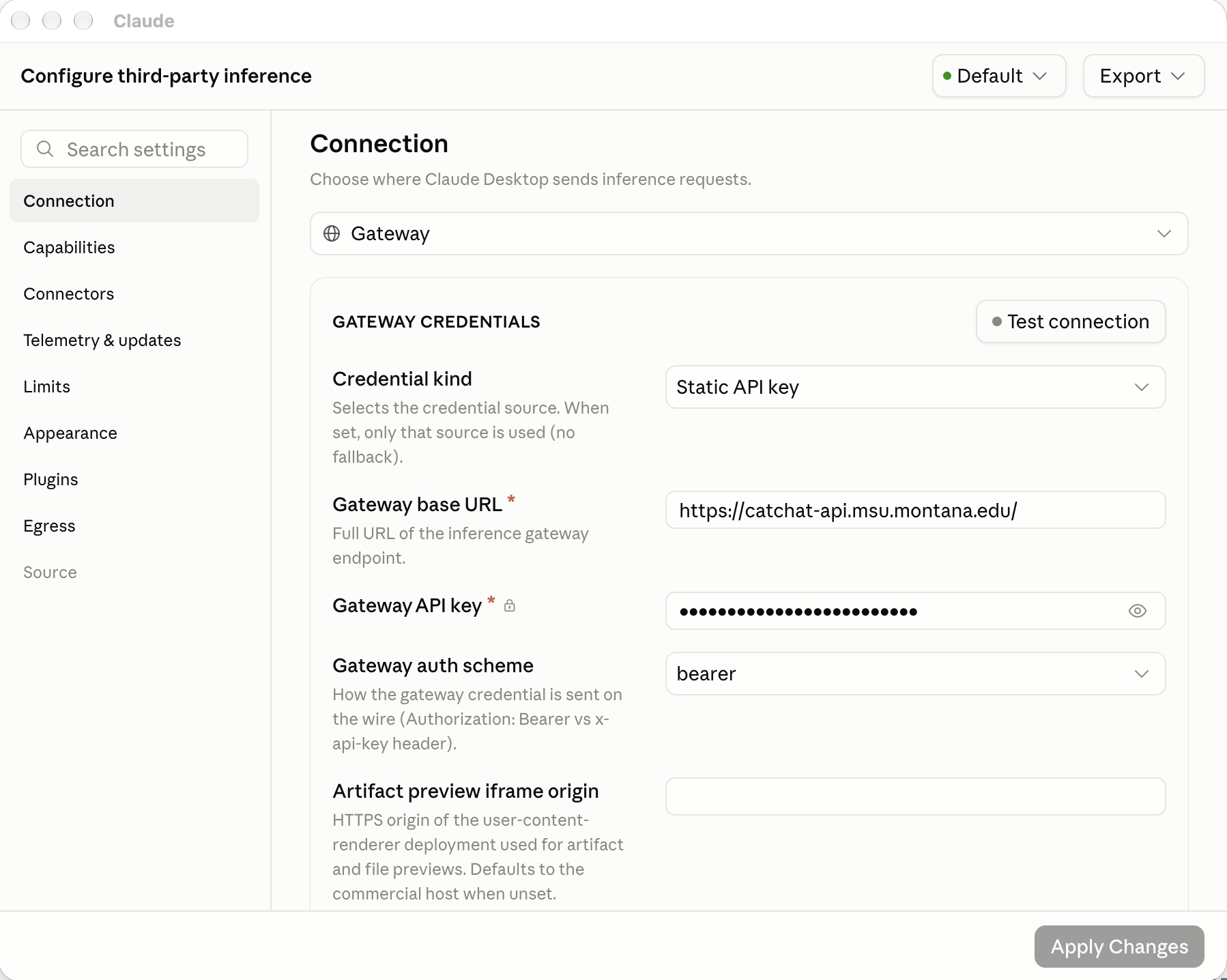
Task: Click the Apply Changes button
Action: coord(1119,947)
